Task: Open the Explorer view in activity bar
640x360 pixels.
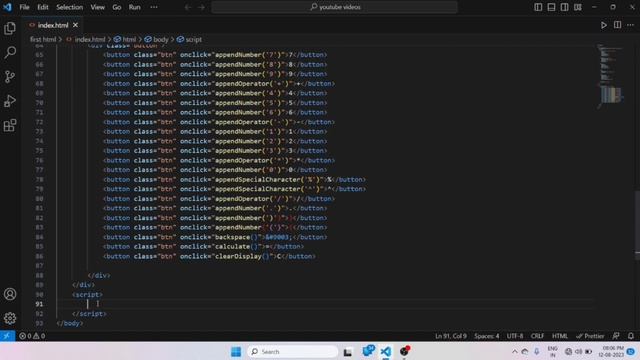Action: click(10, 28)
